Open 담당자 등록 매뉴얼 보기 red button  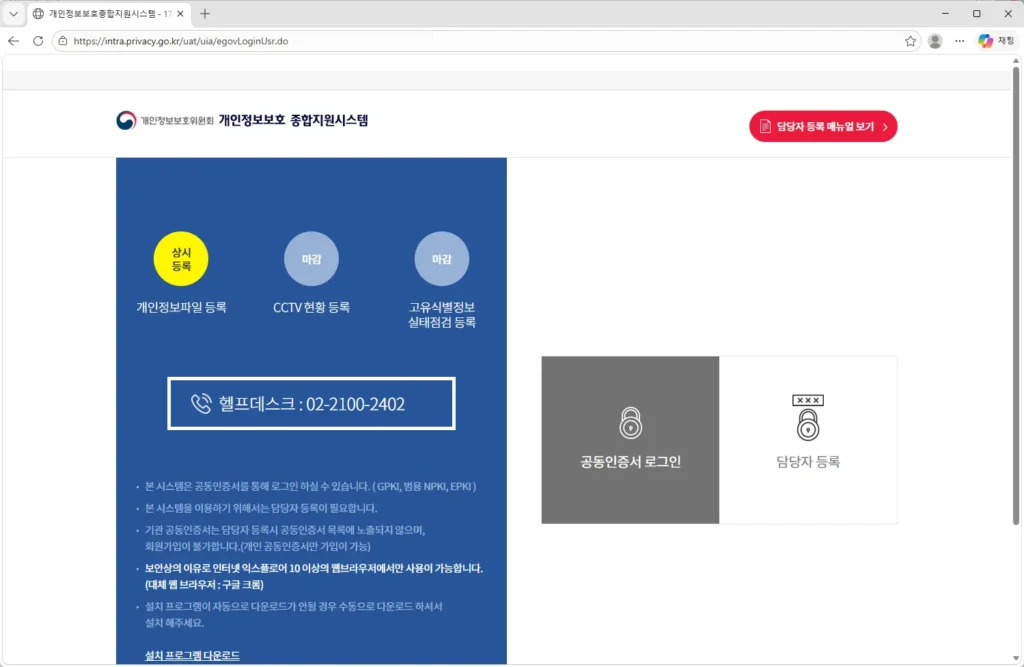(x=823, y=126)
